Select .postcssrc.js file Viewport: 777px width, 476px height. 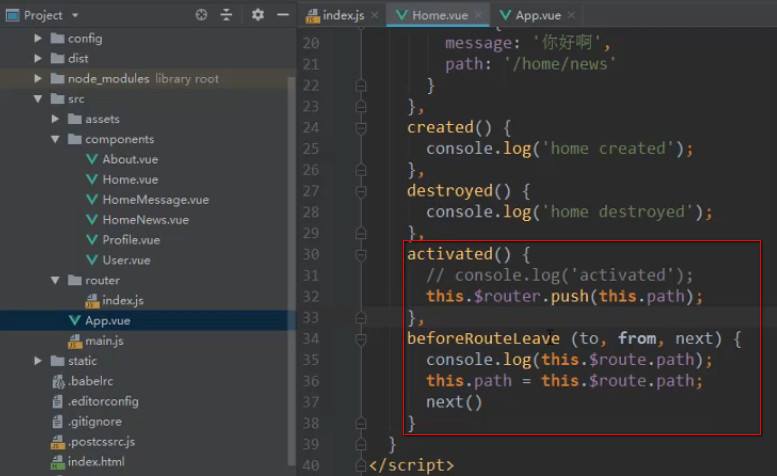click(101, 442)
